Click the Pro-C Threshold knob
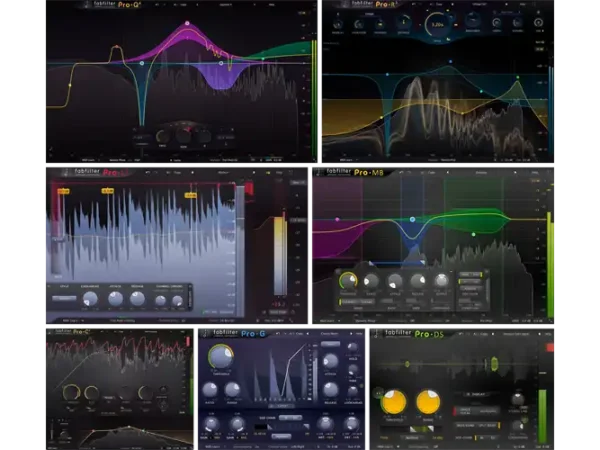Viewport: 600px width, 450px height. coord(71,393)
